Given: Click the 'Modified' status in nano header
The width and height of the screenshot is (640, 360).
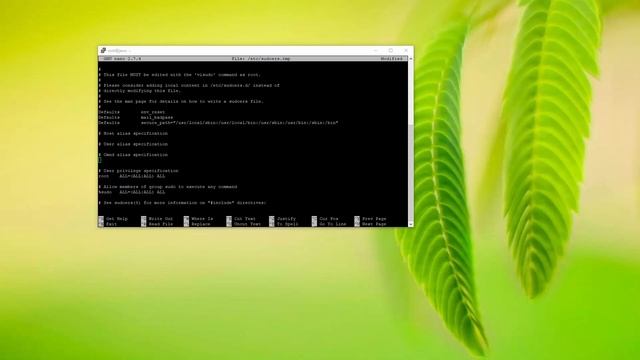Looking at the screenshot, I should click(391, 59).
